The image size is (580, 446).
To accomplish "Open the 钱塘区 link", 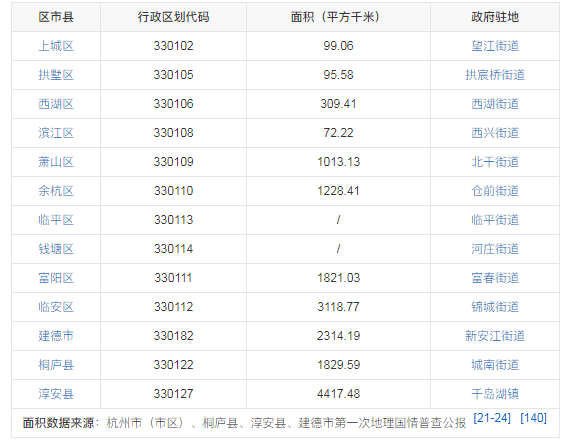I will [56, 249].
